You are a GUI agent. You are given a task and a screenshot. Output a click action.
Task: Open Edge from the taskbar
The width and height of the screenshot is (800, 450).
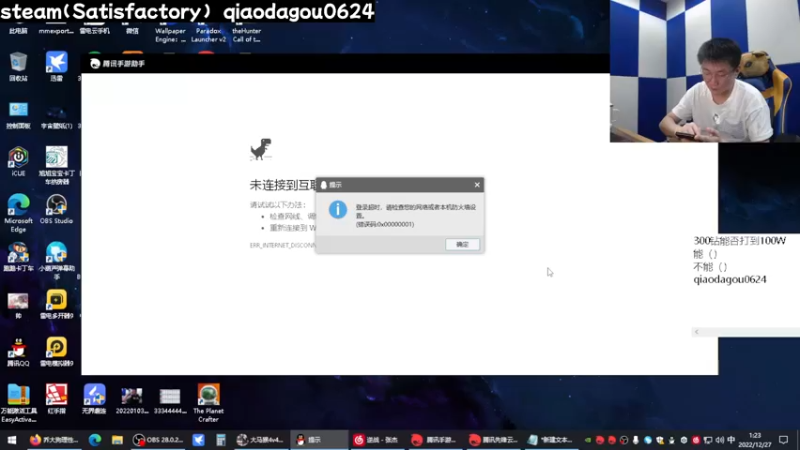95,440
